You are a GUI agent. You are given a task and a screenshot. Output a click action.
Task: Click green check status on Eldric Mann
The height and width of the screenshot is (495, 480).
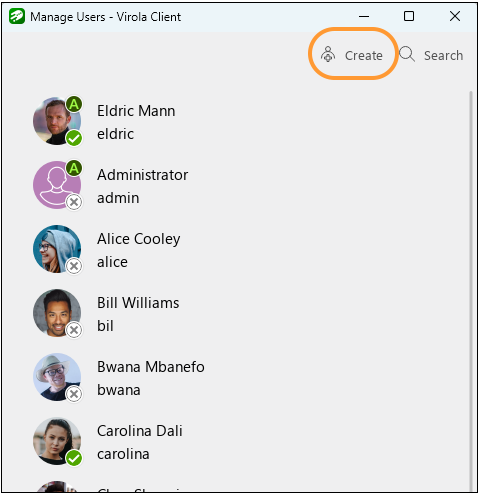pyautogui.click(x=74, y=138)
